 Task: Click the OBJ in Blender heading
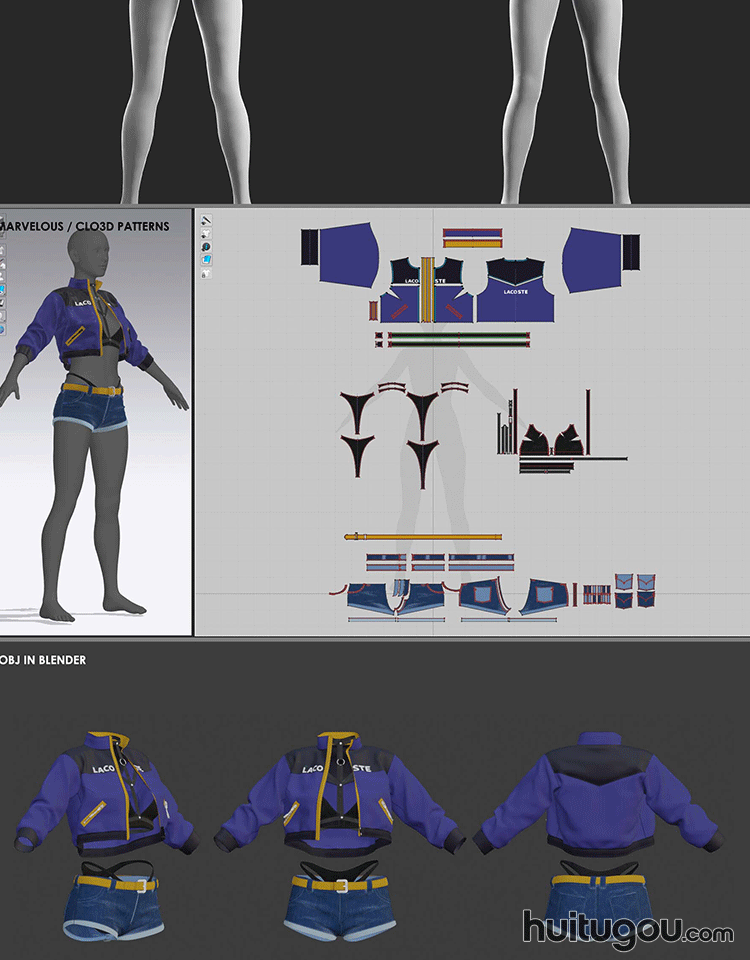tap(43, 660)
